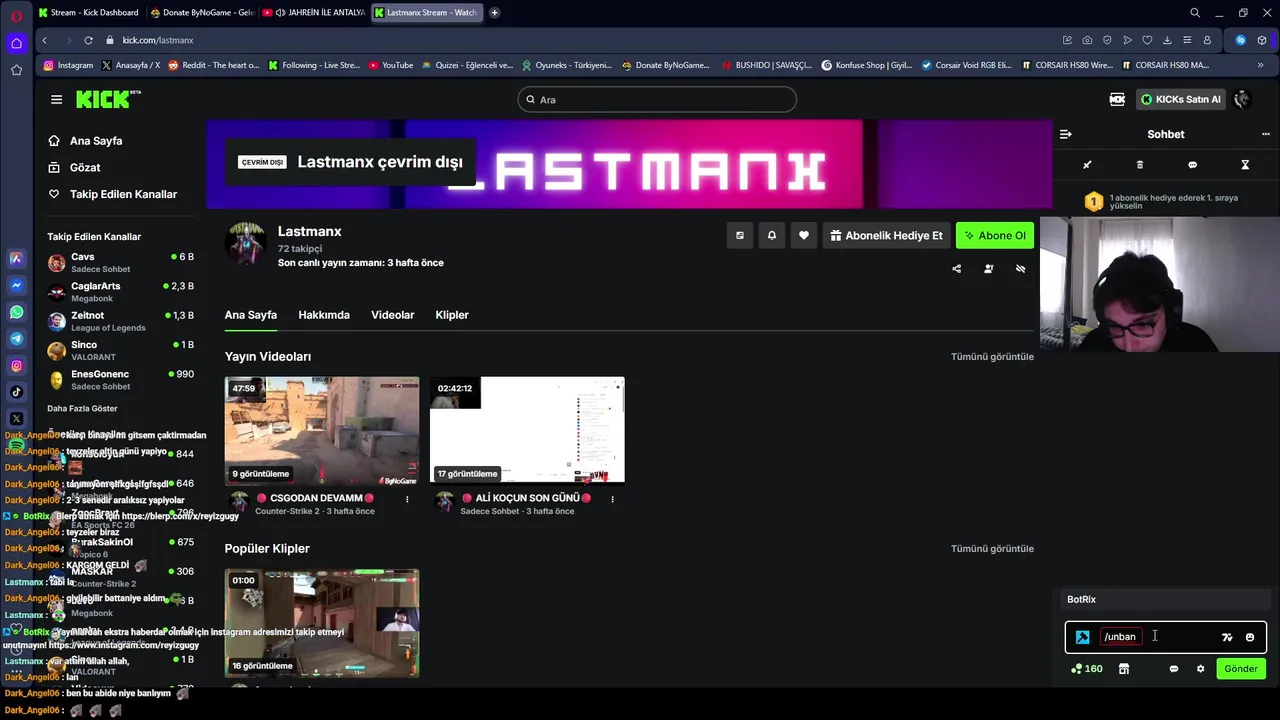Switch to Donate ByNoGame browser tab
Viewport: 1280px width, 720px height.
(x=201, y=13)
